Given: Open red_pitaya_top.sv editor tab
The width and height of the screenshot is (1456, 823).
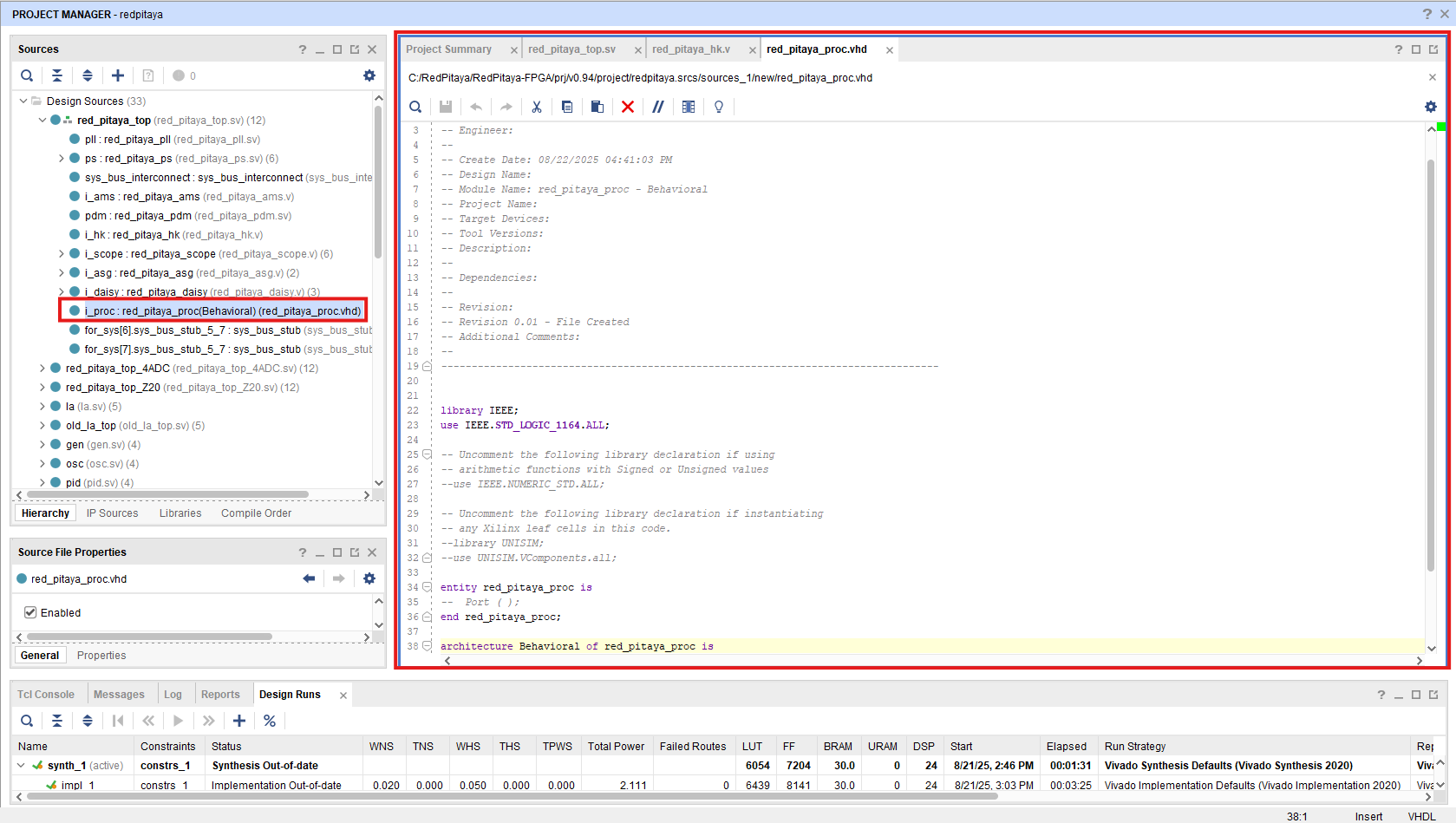Looking at the screenshot, I should pyautogui.click(x=571, y=49).
